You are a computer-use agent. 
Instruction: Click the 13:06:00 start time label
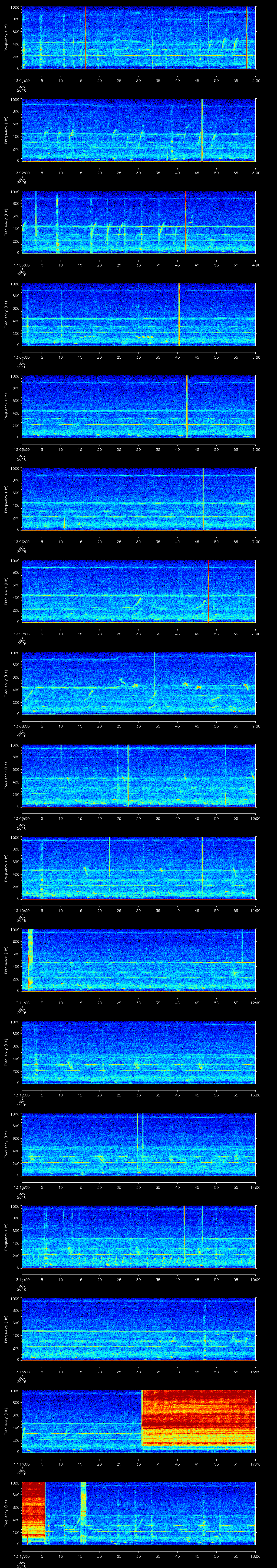point(21,542)
